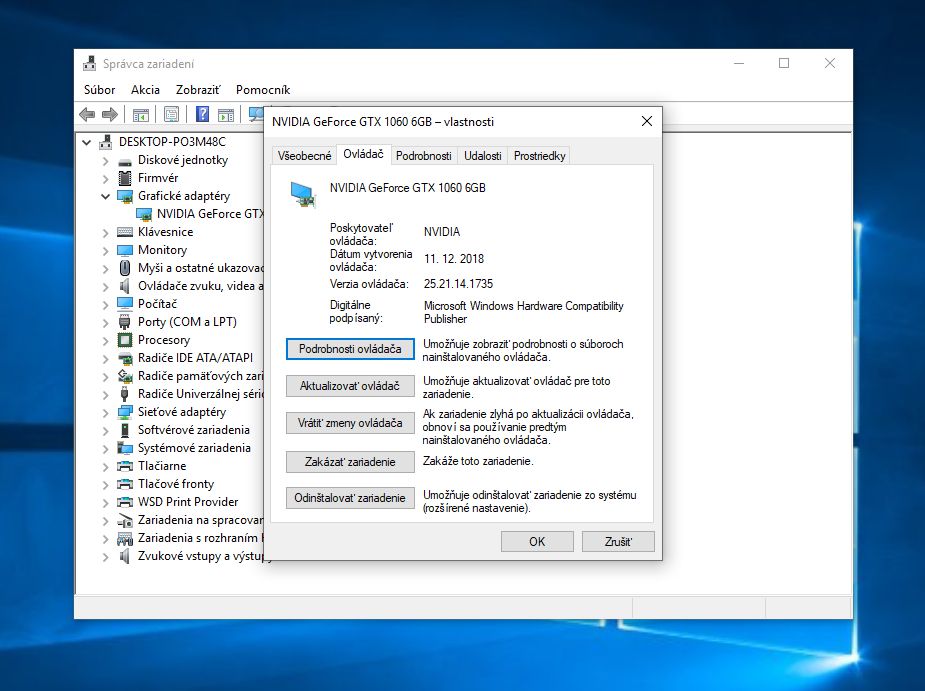Click the Procesory CPU icon

(x=124, y=340)
